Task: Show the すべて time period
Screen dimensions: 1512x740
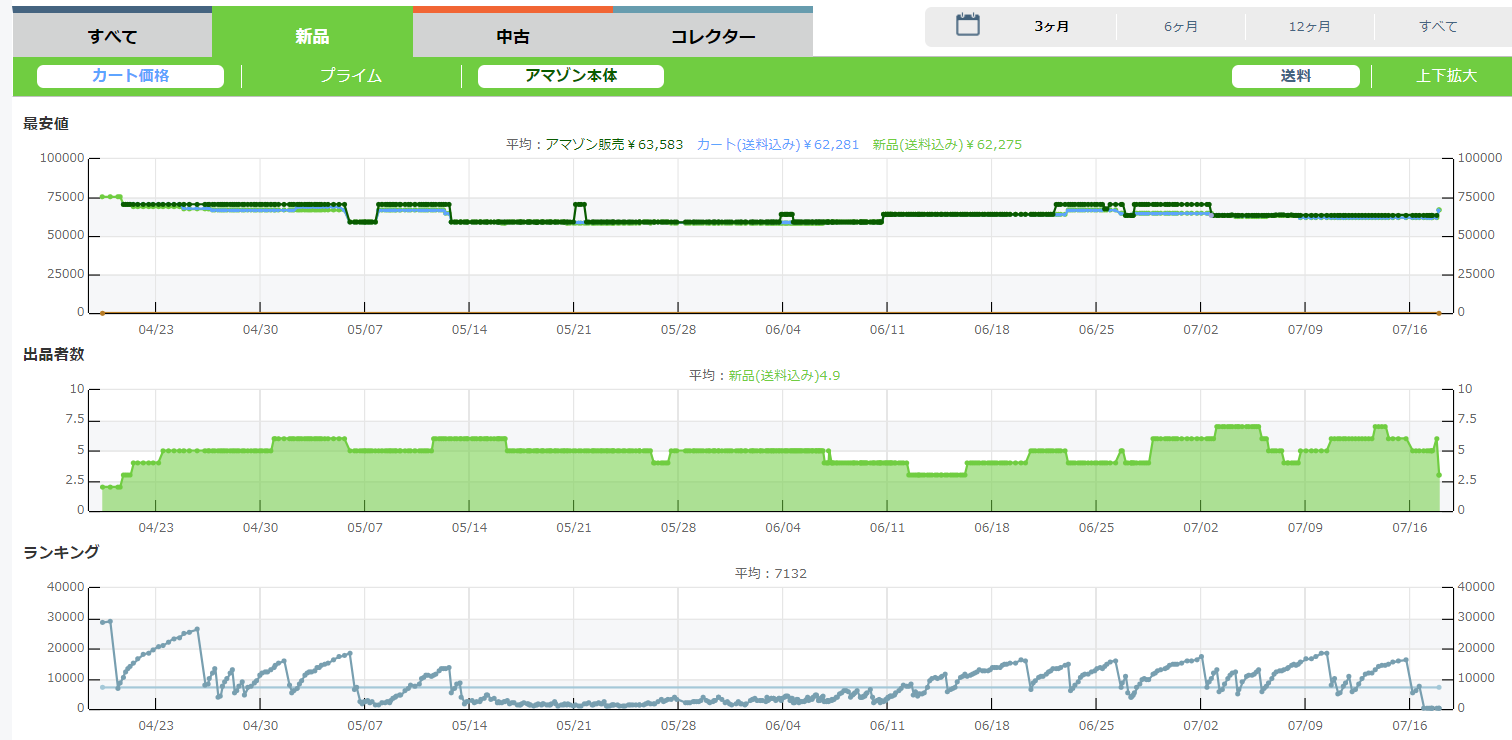Action: (x=1438, y=27)
